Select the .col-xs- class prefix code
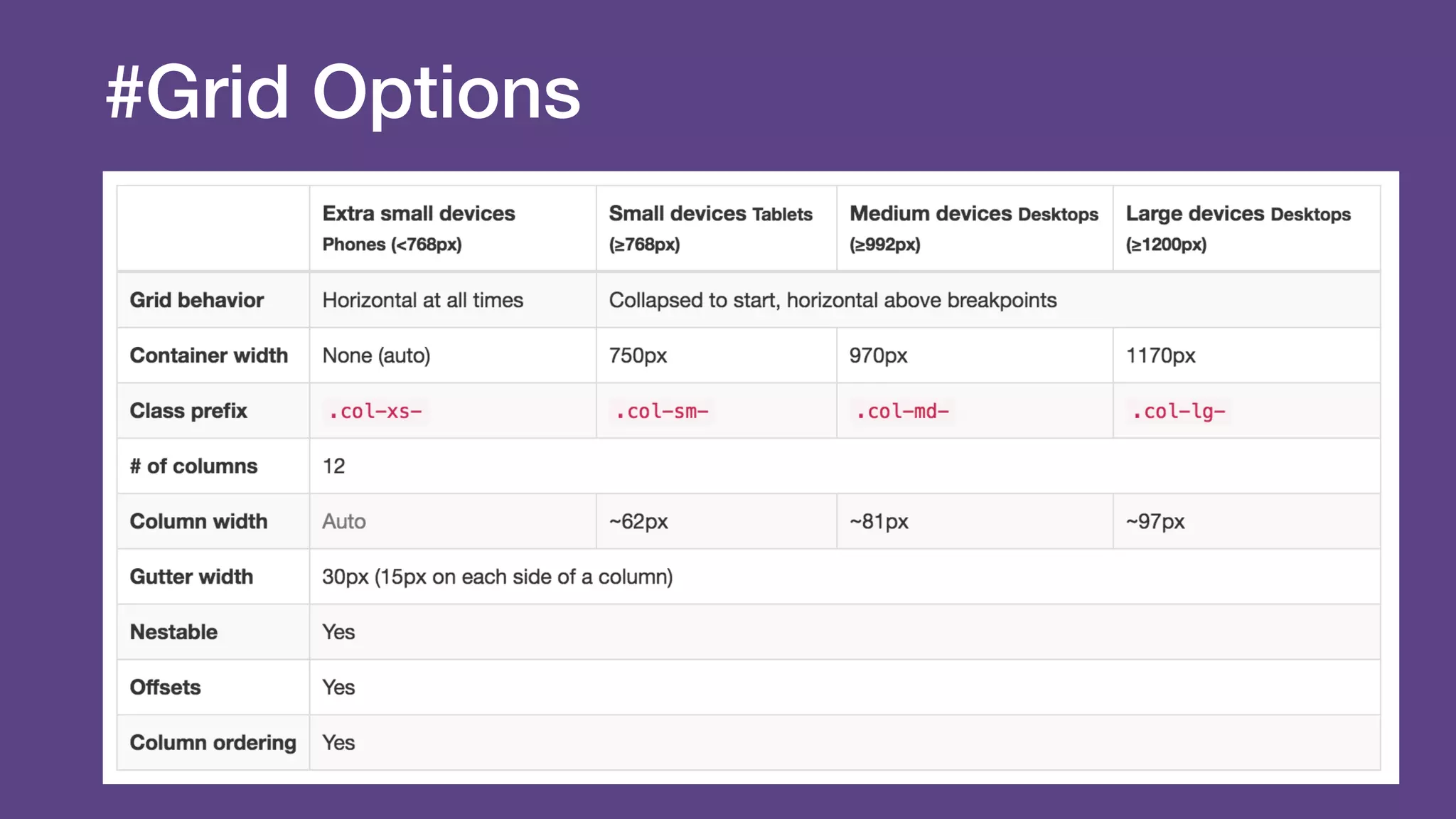 375,412
